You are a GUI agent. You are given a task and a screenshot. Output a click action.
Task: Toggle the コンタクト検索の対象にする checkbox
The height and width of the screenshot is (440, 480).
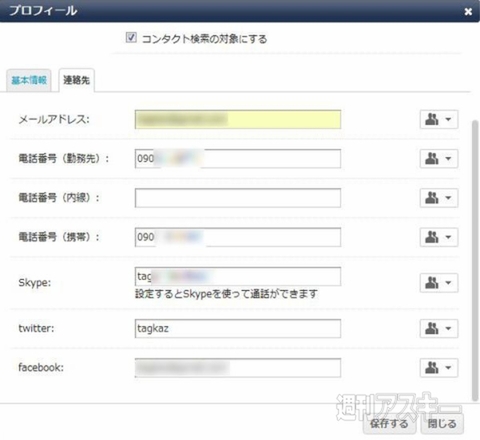(131, 37)
